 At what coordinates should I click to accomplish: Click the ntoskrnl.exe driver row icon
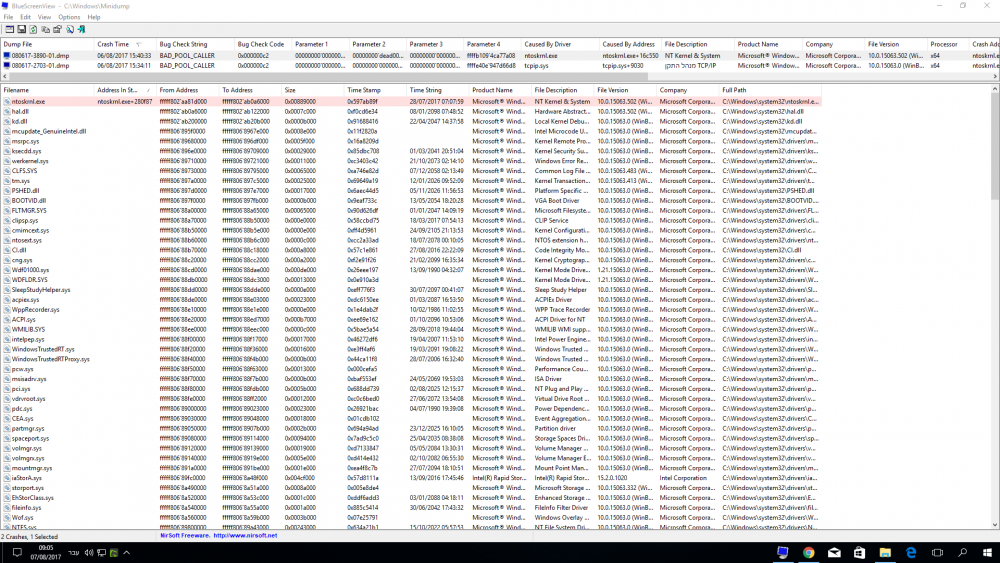click(6, 101)
